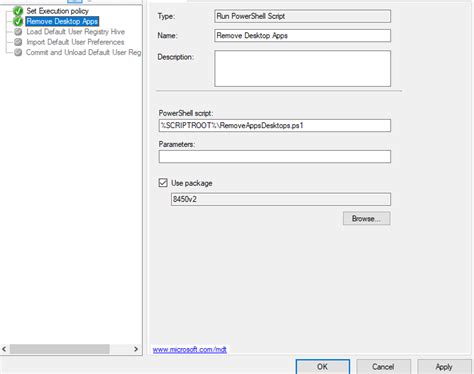This screenshot has height=374, width=474.
Task: Click the PowerShell script path field
Action: coord(275,126)
